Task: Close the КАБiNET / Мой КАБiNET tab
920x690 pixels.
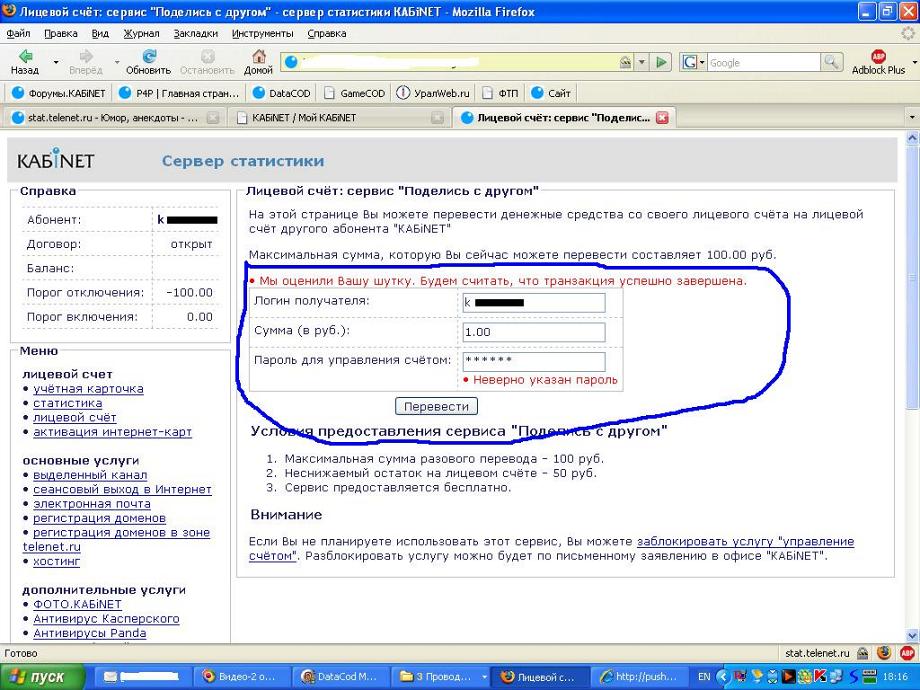Action: 437,118
